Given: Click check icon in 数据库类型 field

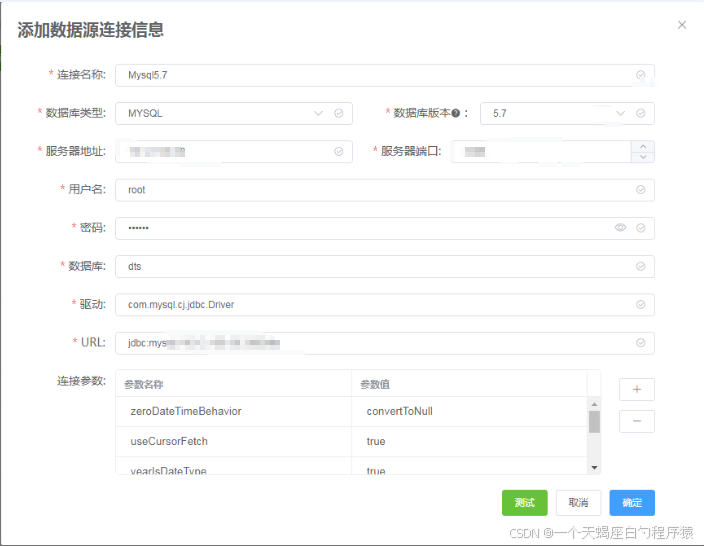Looking at the screenshot, I should 339,113.
